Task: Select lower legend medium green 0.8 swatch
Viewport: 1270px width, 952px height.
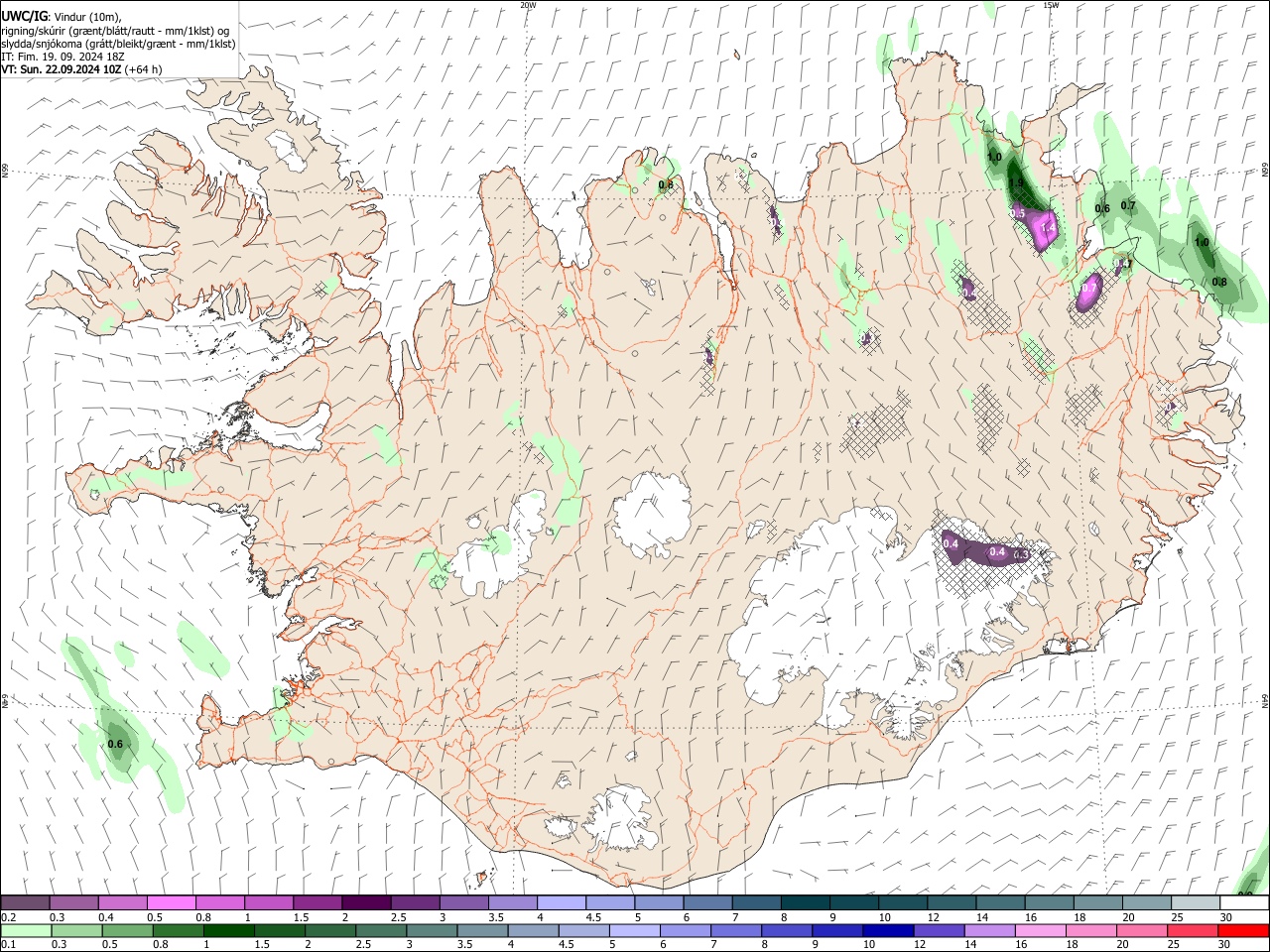Action: [179, 931]
